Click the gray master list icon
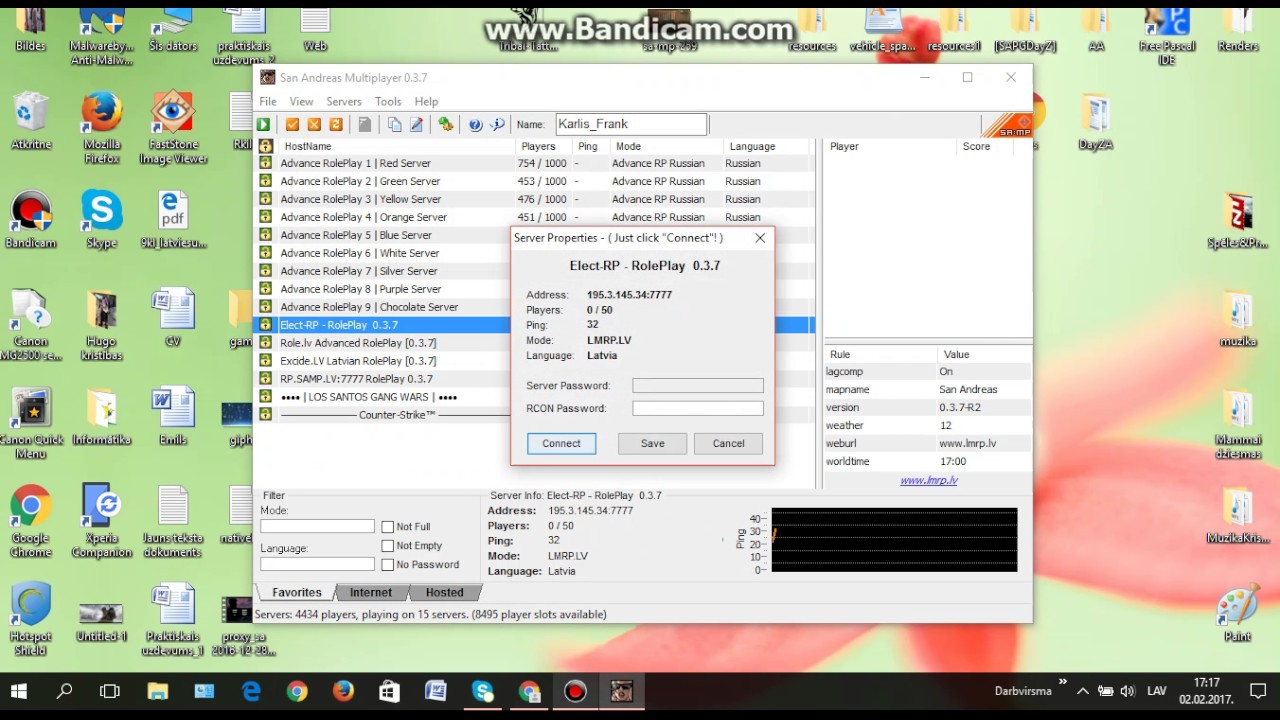 point(365,124)
